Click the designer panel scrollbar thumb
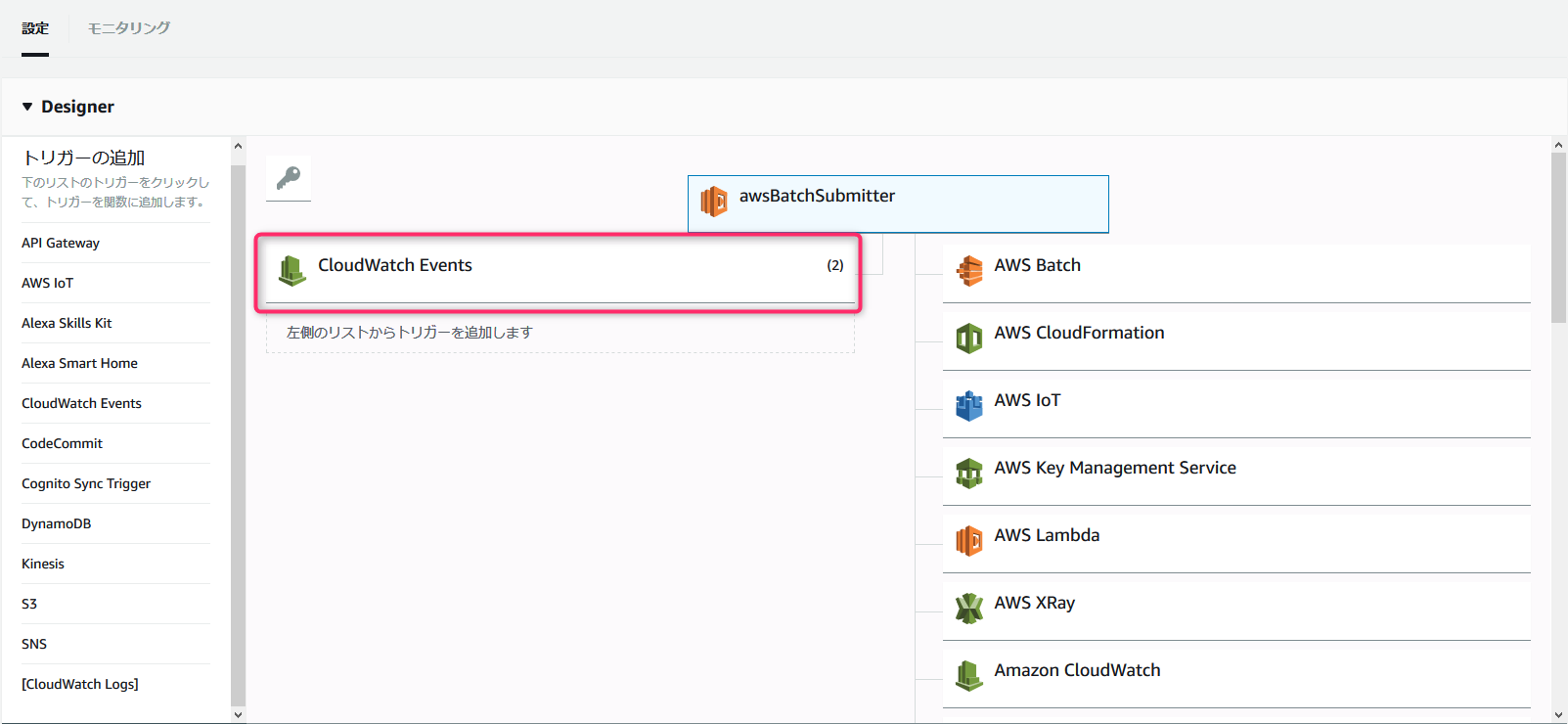The image size is (1568, 724). tap(1559, 238)
